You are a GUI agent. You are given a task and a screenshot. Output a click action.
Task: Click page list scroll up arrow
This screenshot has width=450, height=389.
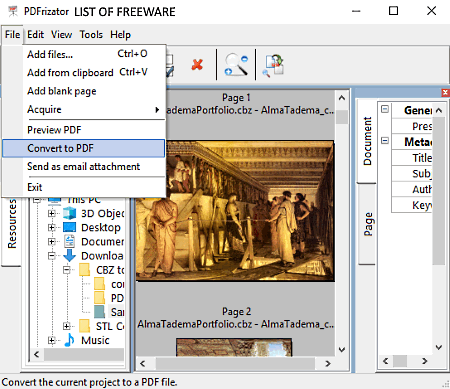point(342,98)
